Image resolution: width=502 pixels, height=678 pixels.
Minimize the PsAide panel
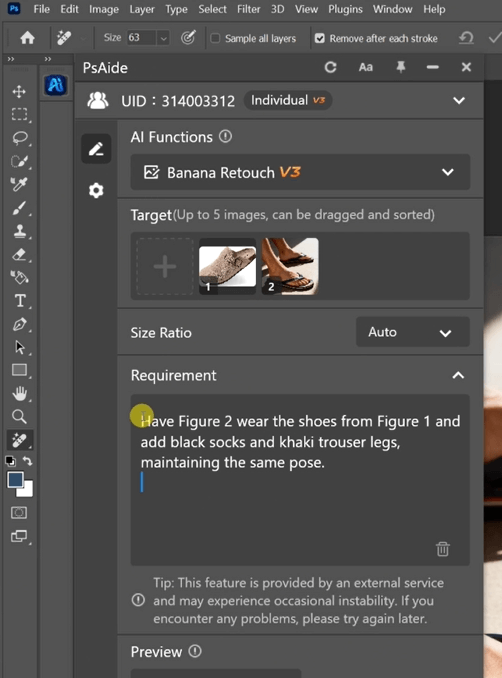pos(432,67)
